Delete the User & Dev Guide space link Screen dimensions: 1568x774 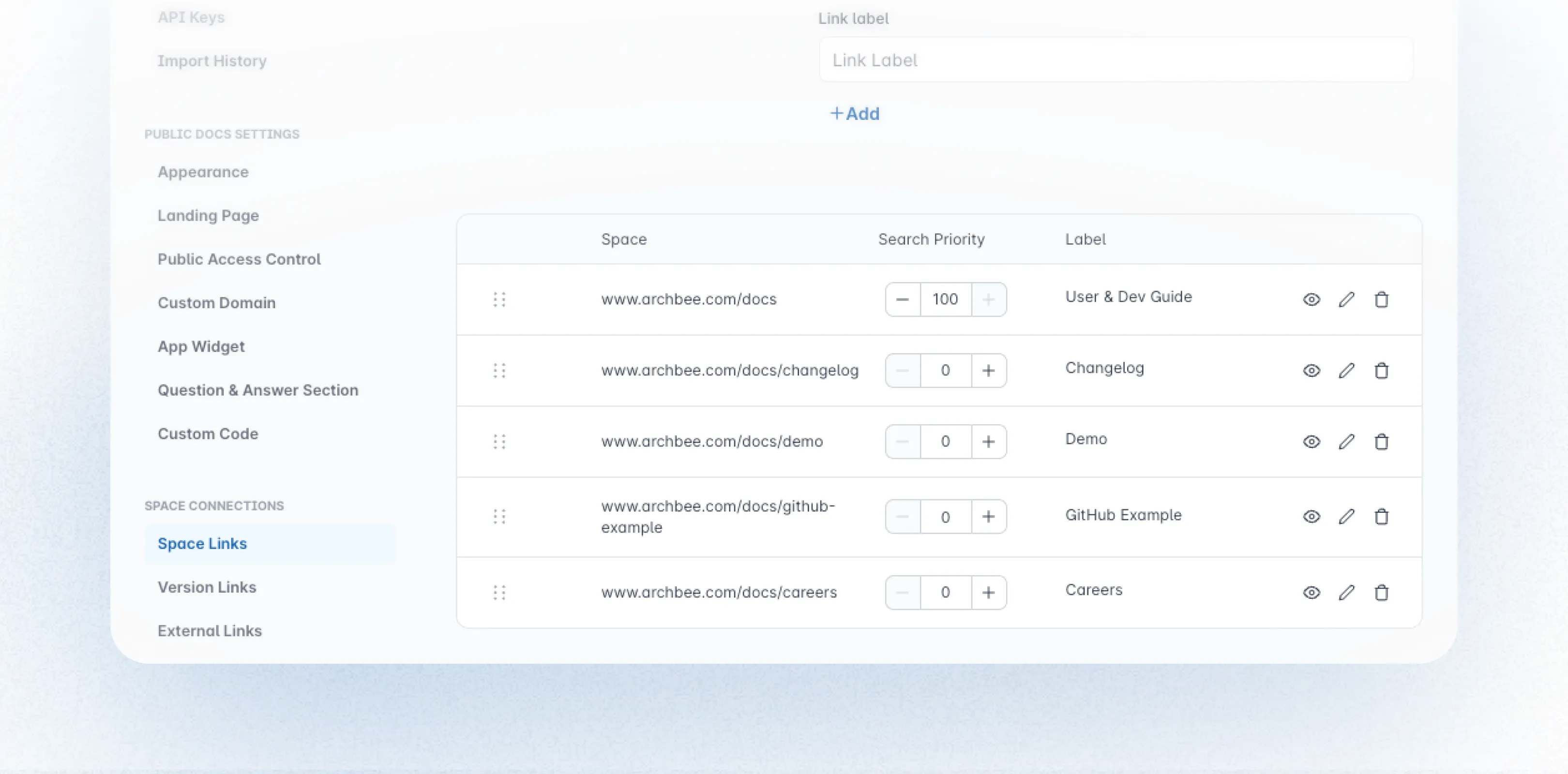(x=1381, y=299)
